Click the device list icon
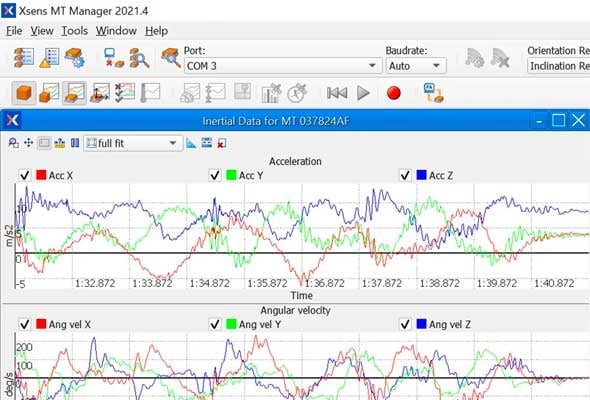 tap(24, 58)
